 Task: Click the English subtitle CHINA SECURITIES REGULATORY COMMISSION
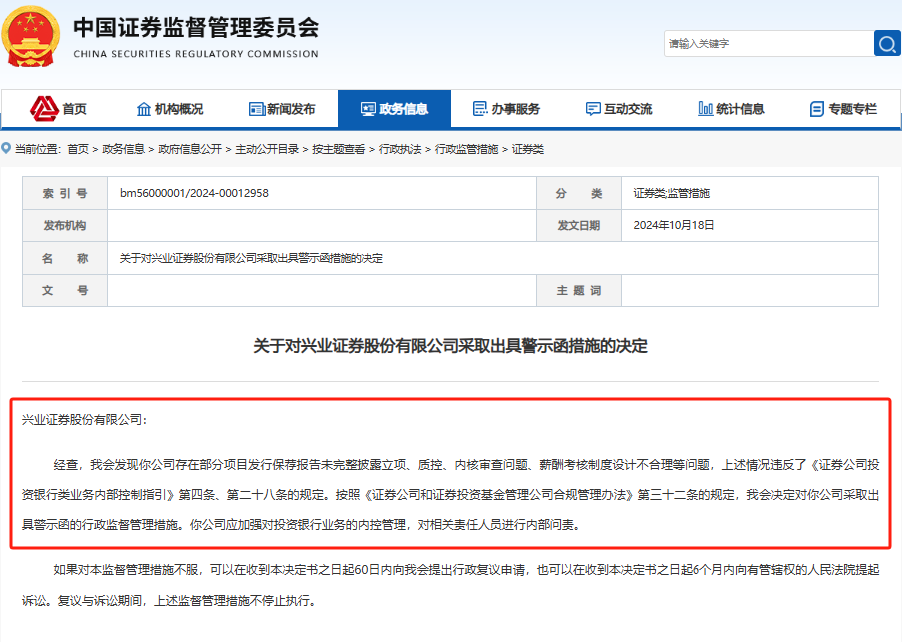click(196, 54)
